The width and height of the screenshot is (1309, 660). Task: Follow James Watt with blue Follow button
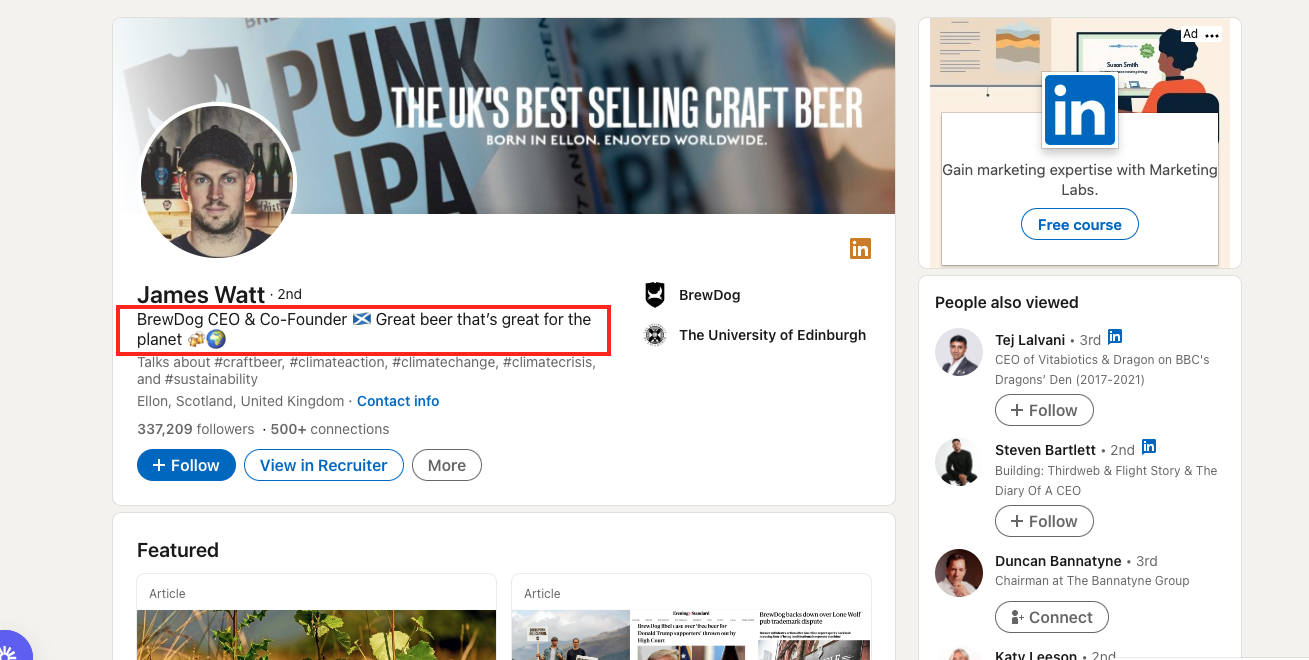point(186,465)
